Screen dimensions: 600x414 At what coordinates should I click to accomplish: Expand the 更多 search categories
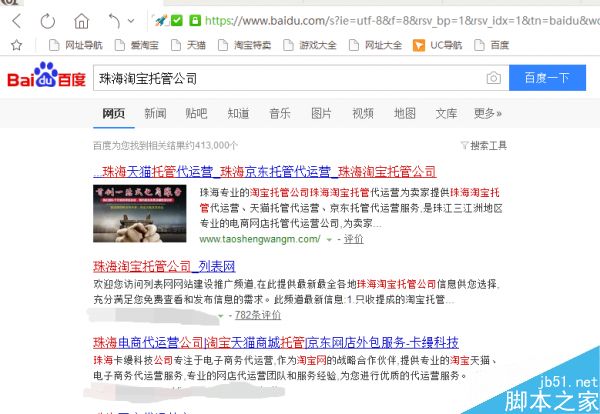[487, 113]
